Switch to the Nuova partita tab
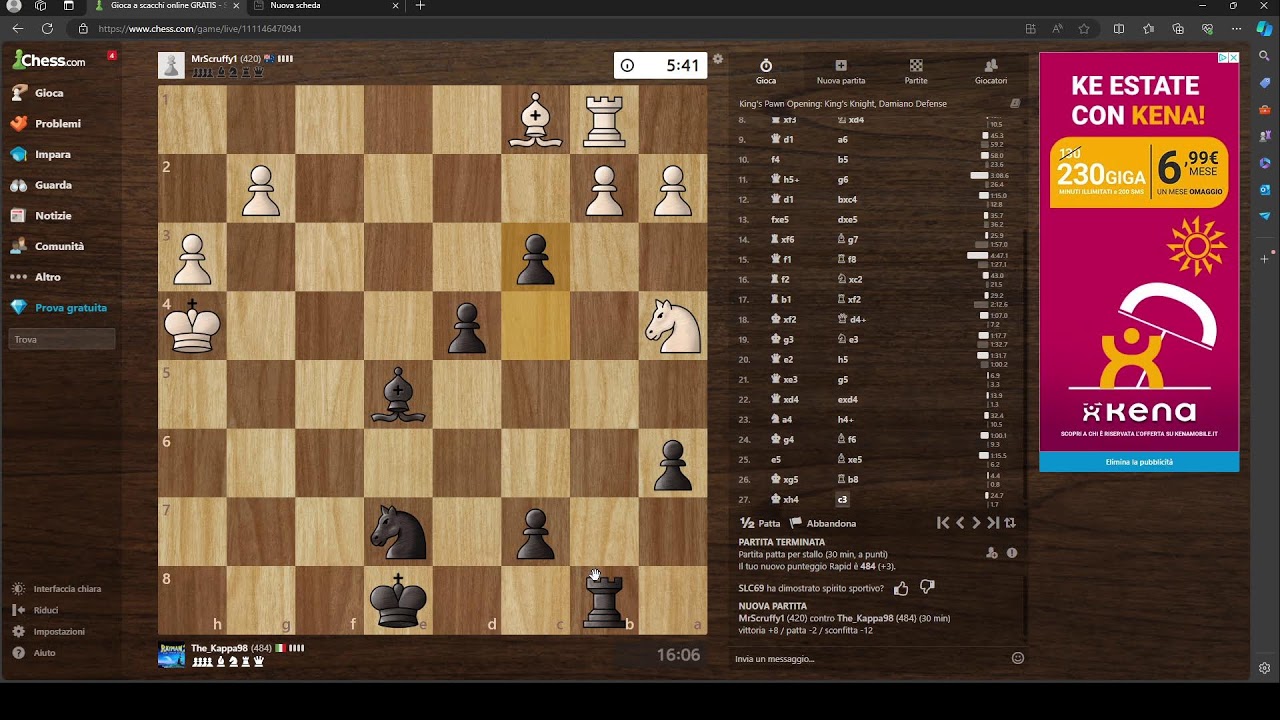The image size is (1280, 720). [841, 71]
